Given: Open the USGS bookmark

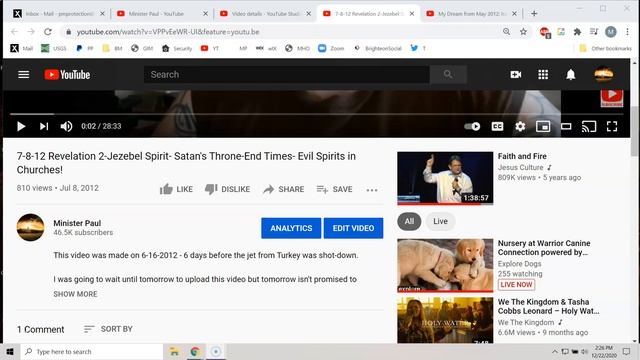Looking at the screenshot, I should 54,48.
